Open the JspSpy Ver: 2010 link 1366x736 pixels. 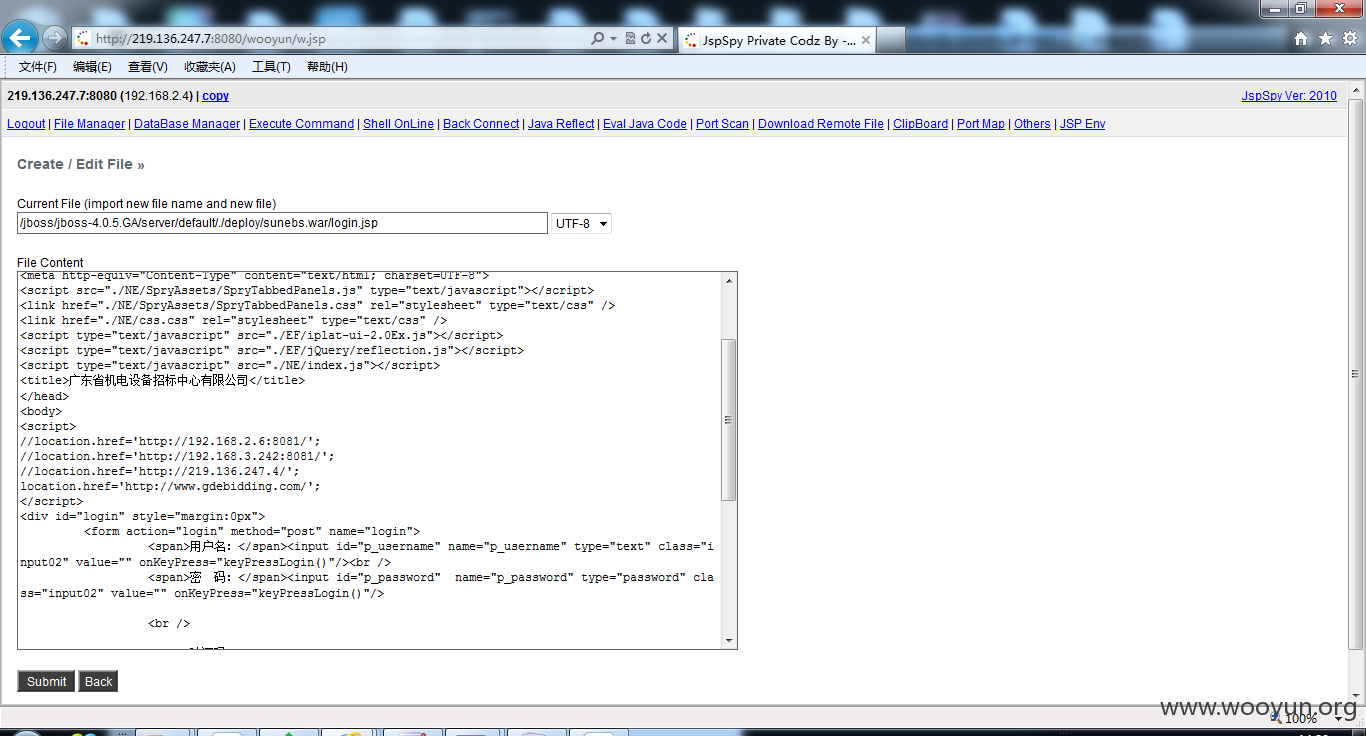point(1289,96)
